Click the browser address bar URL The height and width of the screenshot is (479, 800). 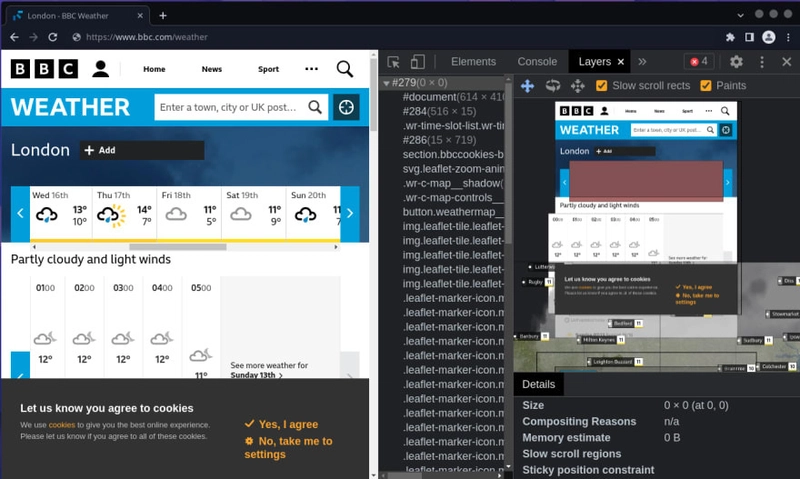pos(147,37)
